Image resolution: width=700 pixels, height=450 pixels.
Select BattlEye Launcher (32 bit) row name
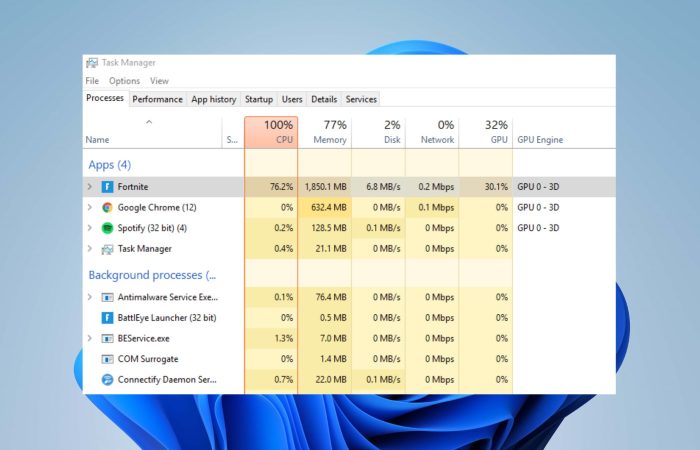(x=167, y=318)
